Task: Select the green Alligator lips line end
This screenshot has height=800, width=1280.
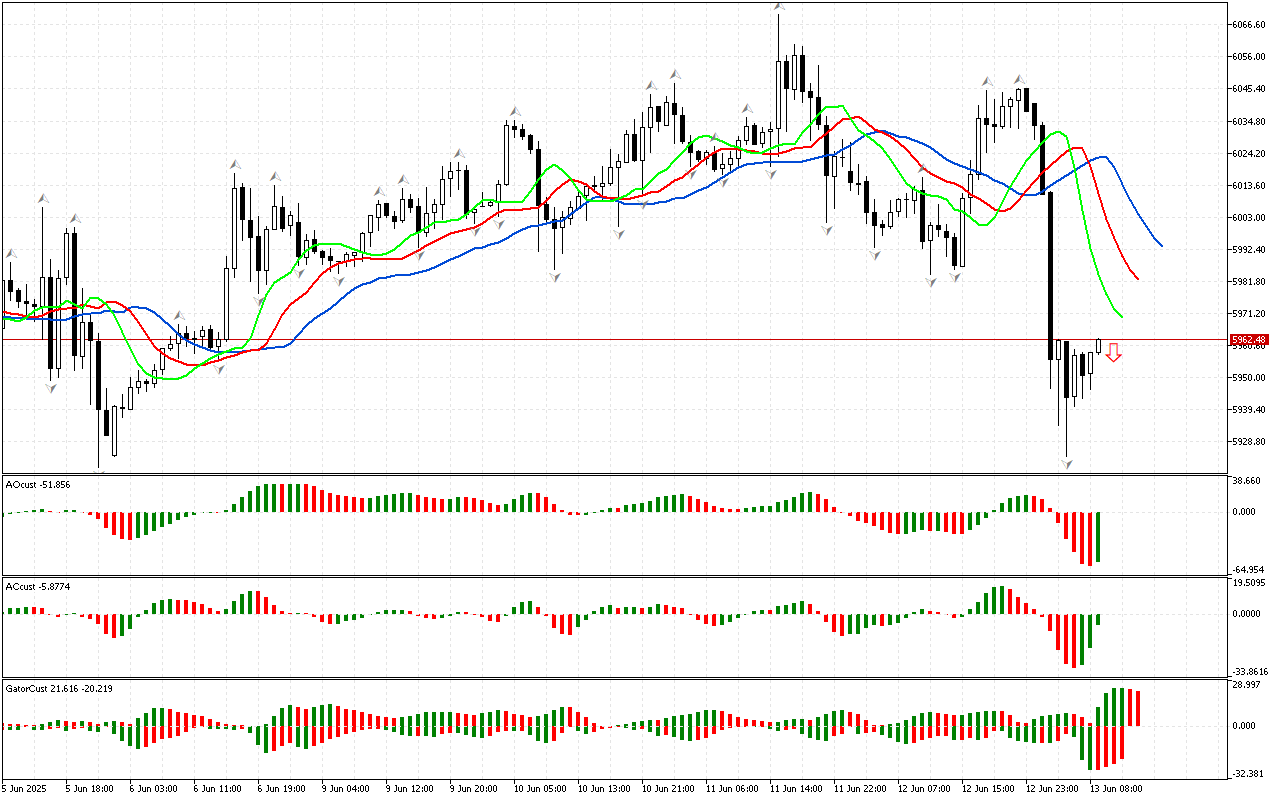Action: point(1122,317)
